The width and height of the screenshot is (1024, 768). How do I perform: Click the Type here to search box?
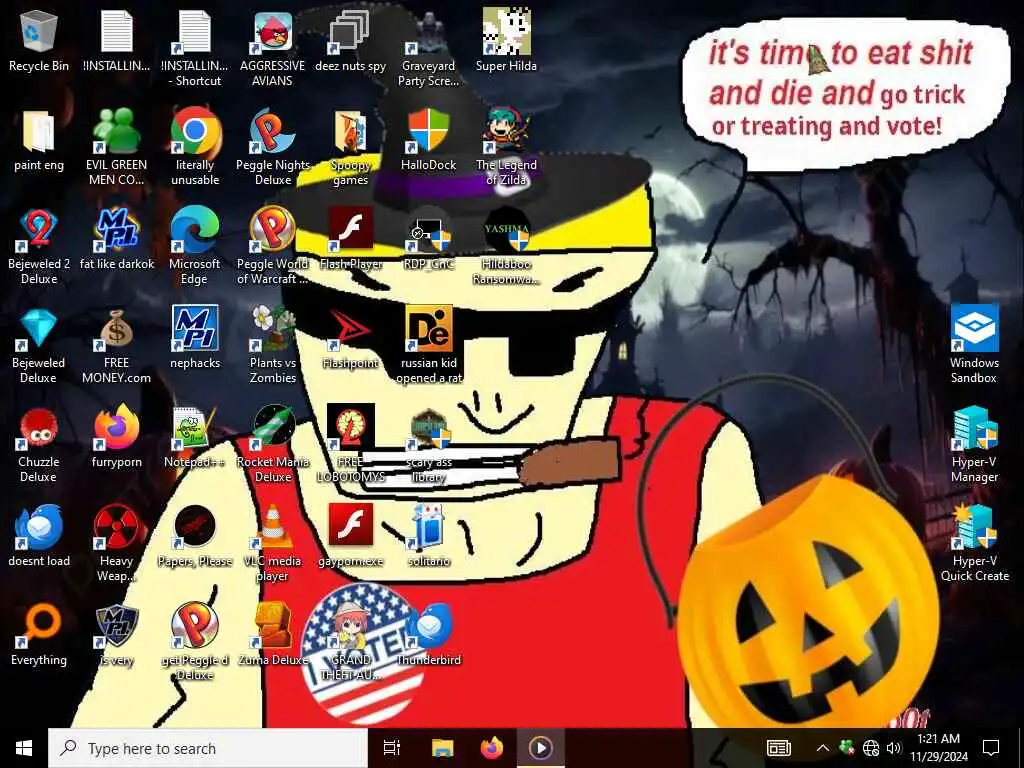coord(208,748)
